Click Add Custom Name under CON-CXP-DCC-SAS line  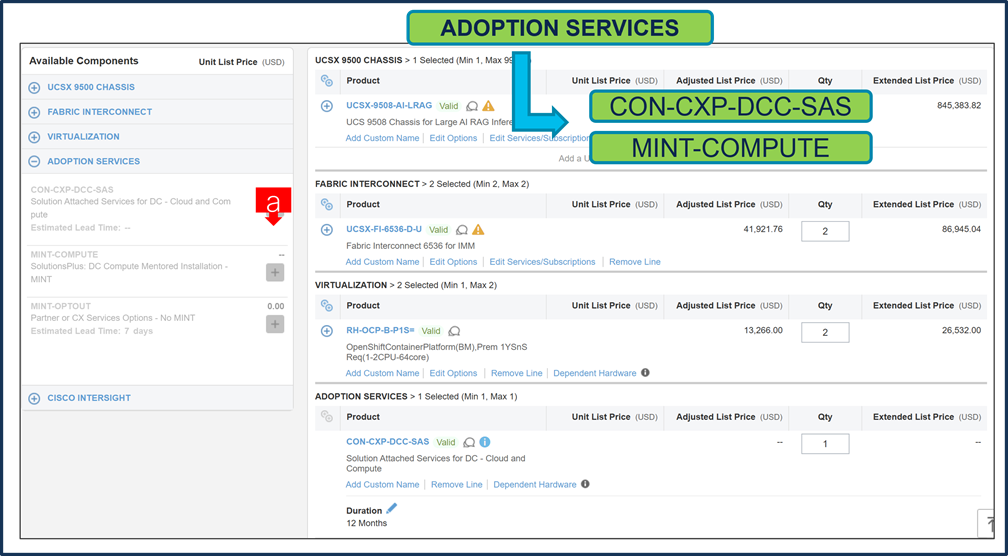pyautogui.click(x=382, y=485)
